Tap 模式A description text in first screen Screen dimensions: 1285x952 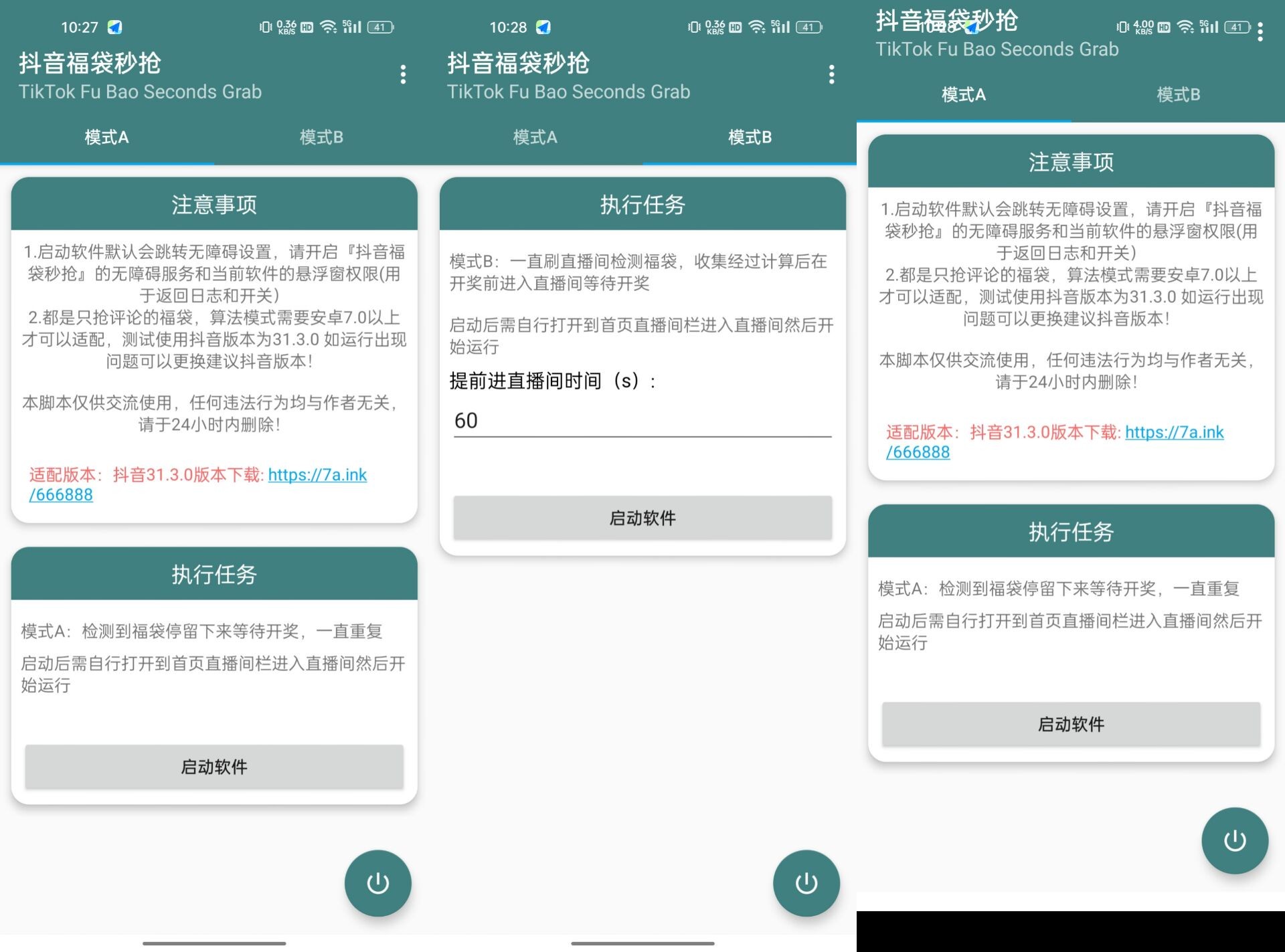click(x=201, y=631)
